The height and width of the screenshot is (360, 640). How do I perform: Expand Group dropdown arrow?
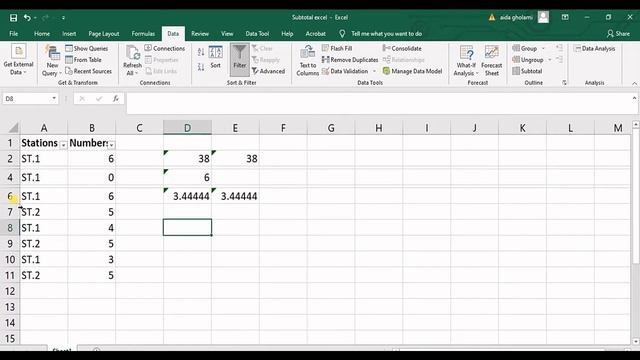tap(543, 48)
